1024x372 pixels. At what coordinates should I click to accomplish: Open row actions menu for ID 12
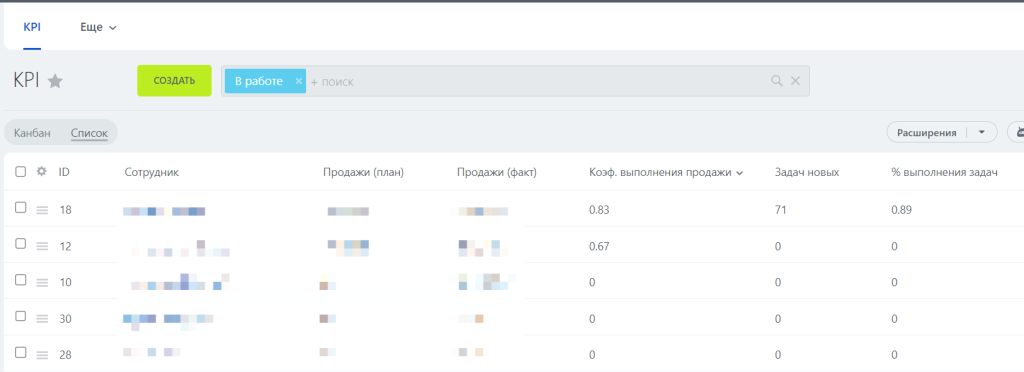coord(42,246)
